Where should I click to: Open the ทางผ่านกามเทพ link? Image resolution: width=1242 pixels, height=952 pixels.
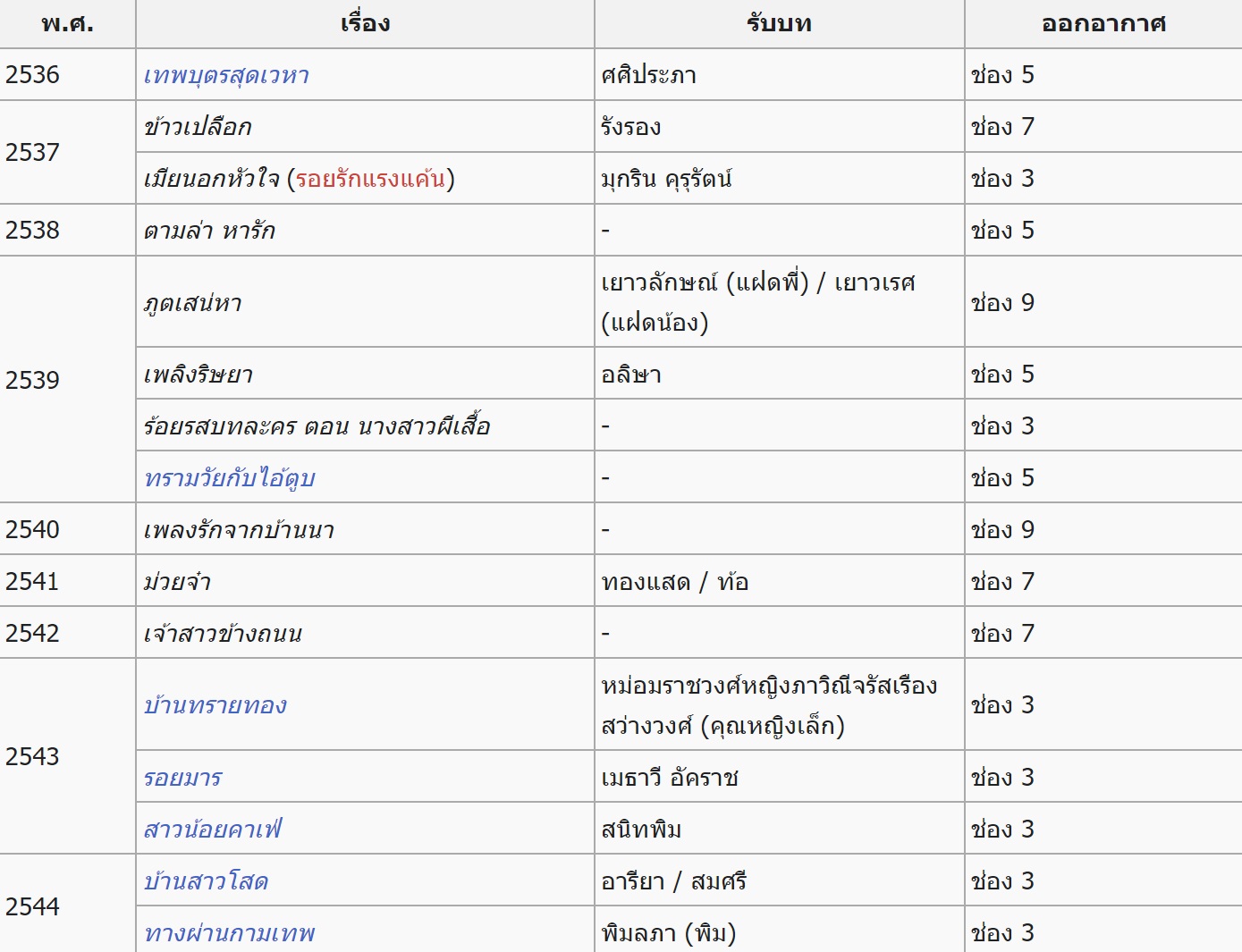click(x=228, y=931)
